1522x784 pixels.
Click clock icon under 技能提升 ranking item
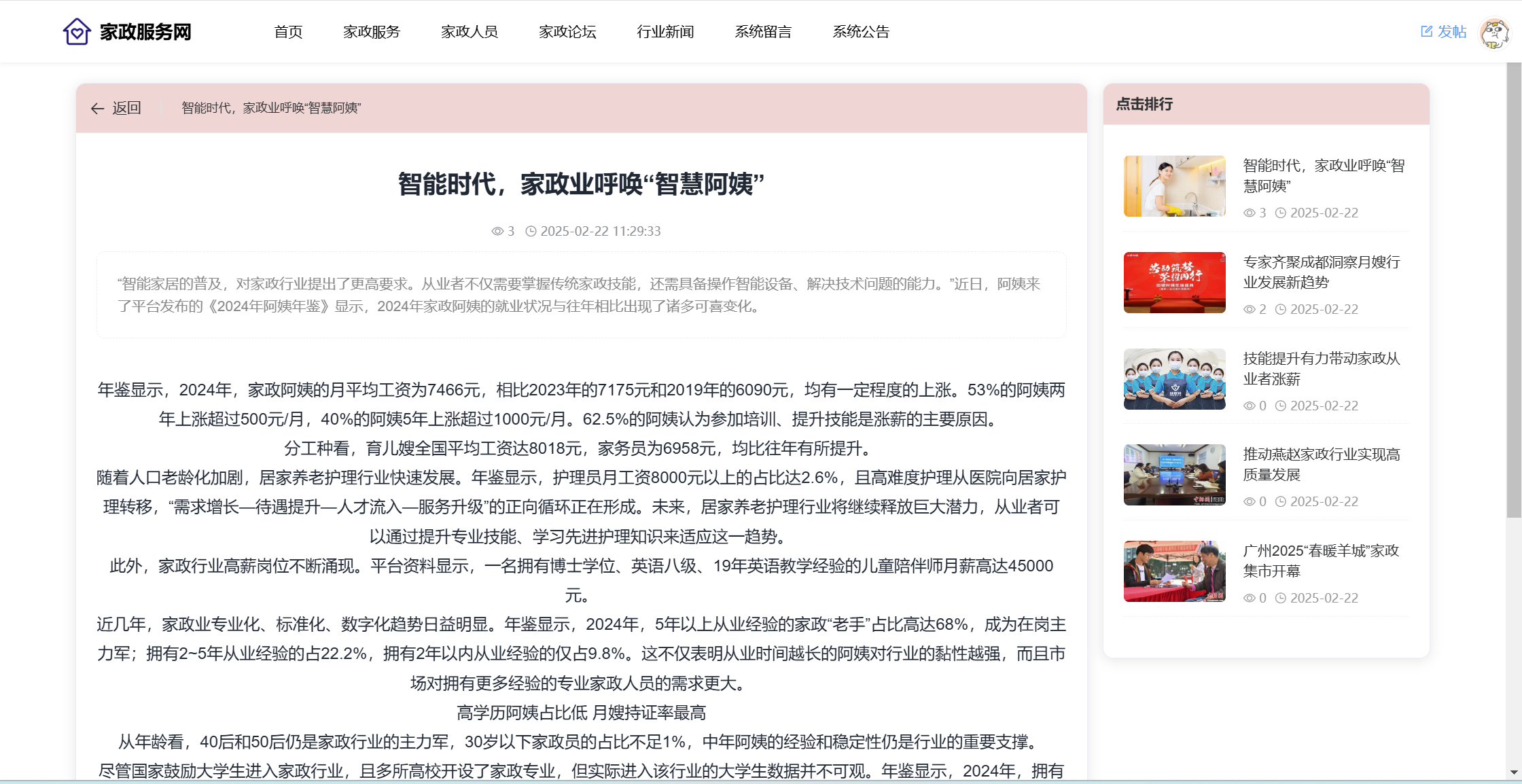pyautogui.click(x=1280, y=406)
